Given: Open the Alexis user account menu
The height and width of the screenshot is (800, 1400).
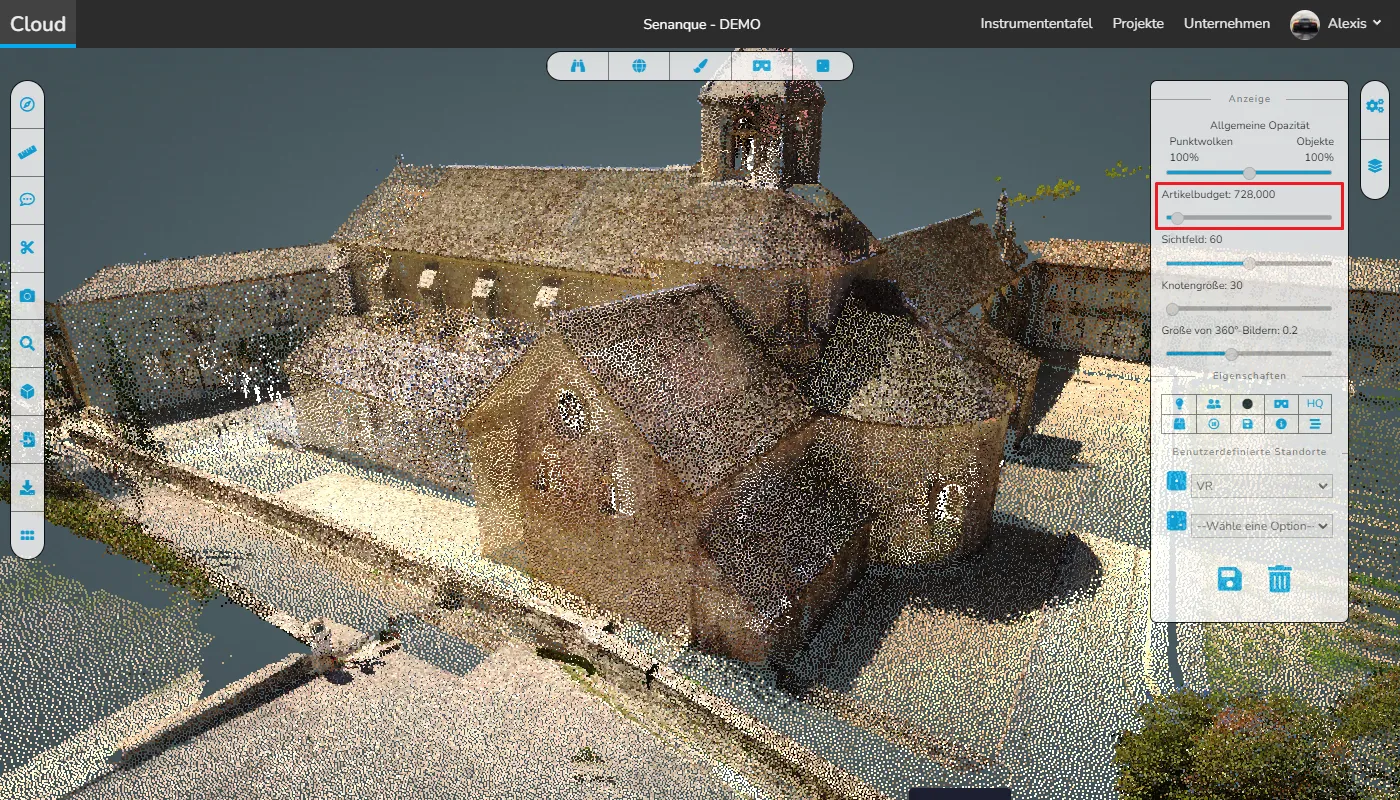Looking at the screenshot, I should [x=1336, y=24].
